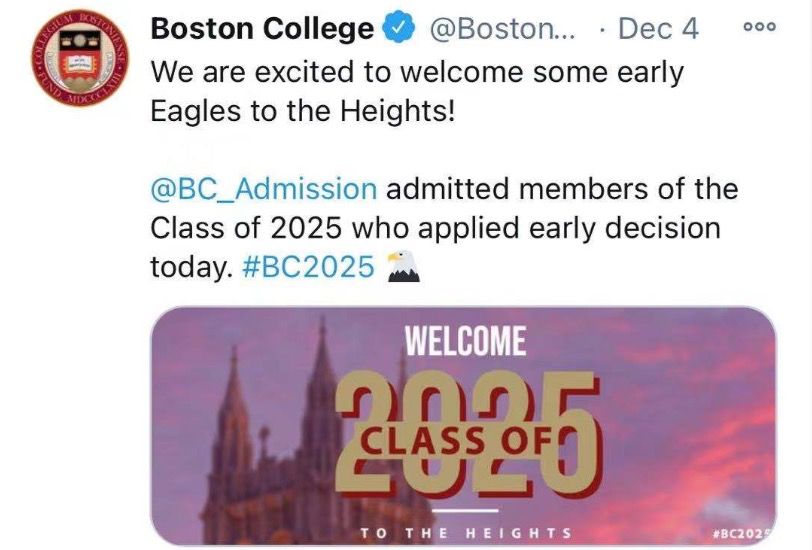This screenshot has width=812, height=550.
Task: Click the Dec 4 timestamp
Action: pos(658,30)
